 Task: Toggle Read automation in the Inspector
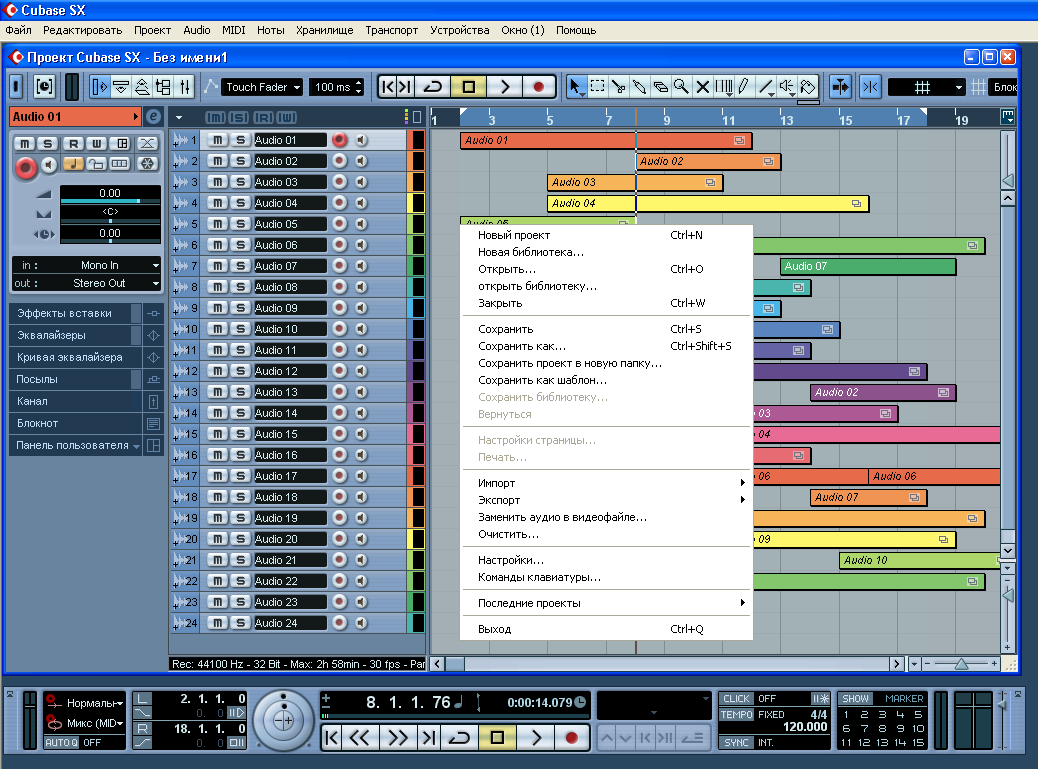[73, 144]
